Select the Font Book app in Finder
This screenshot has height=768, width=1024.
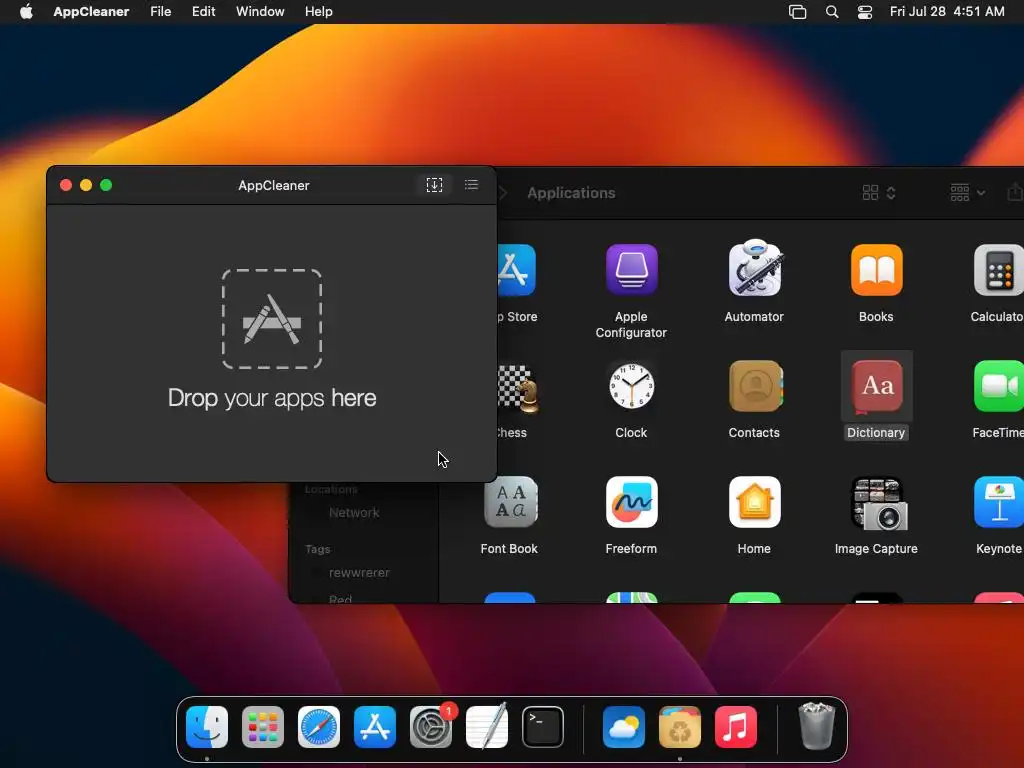click(x=510, y=502)
